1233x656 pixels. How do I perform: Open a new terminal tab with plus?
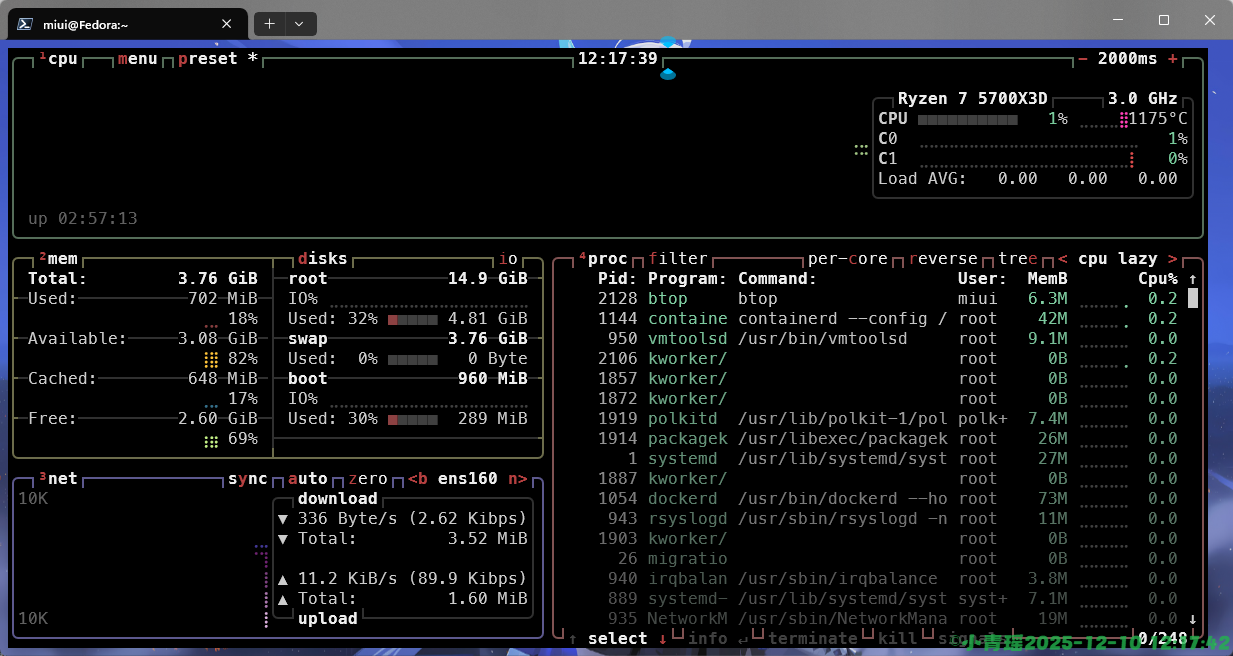[x=269, y=24]
